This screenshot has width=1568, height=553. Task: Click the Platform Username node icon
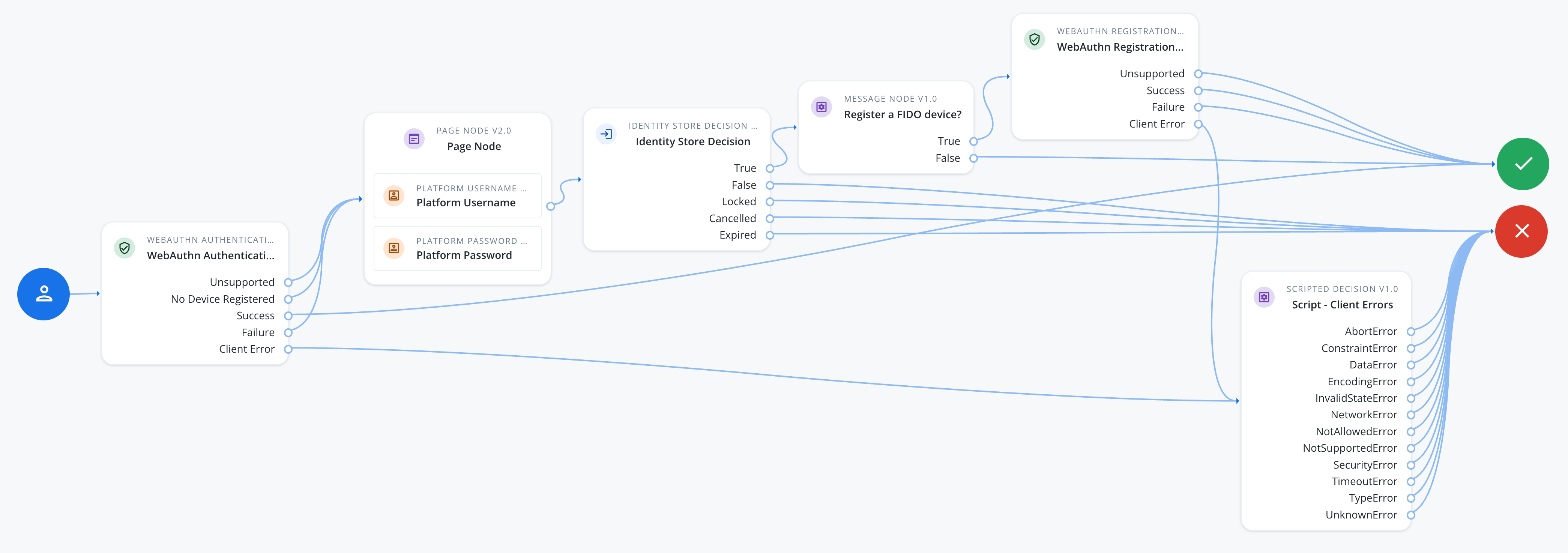(394, 195)
